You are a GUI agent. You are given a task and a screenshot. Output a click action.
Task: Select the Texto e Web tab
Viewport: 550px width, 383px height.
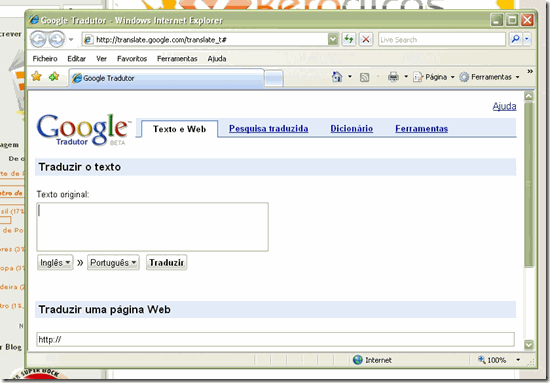(179, 129)
